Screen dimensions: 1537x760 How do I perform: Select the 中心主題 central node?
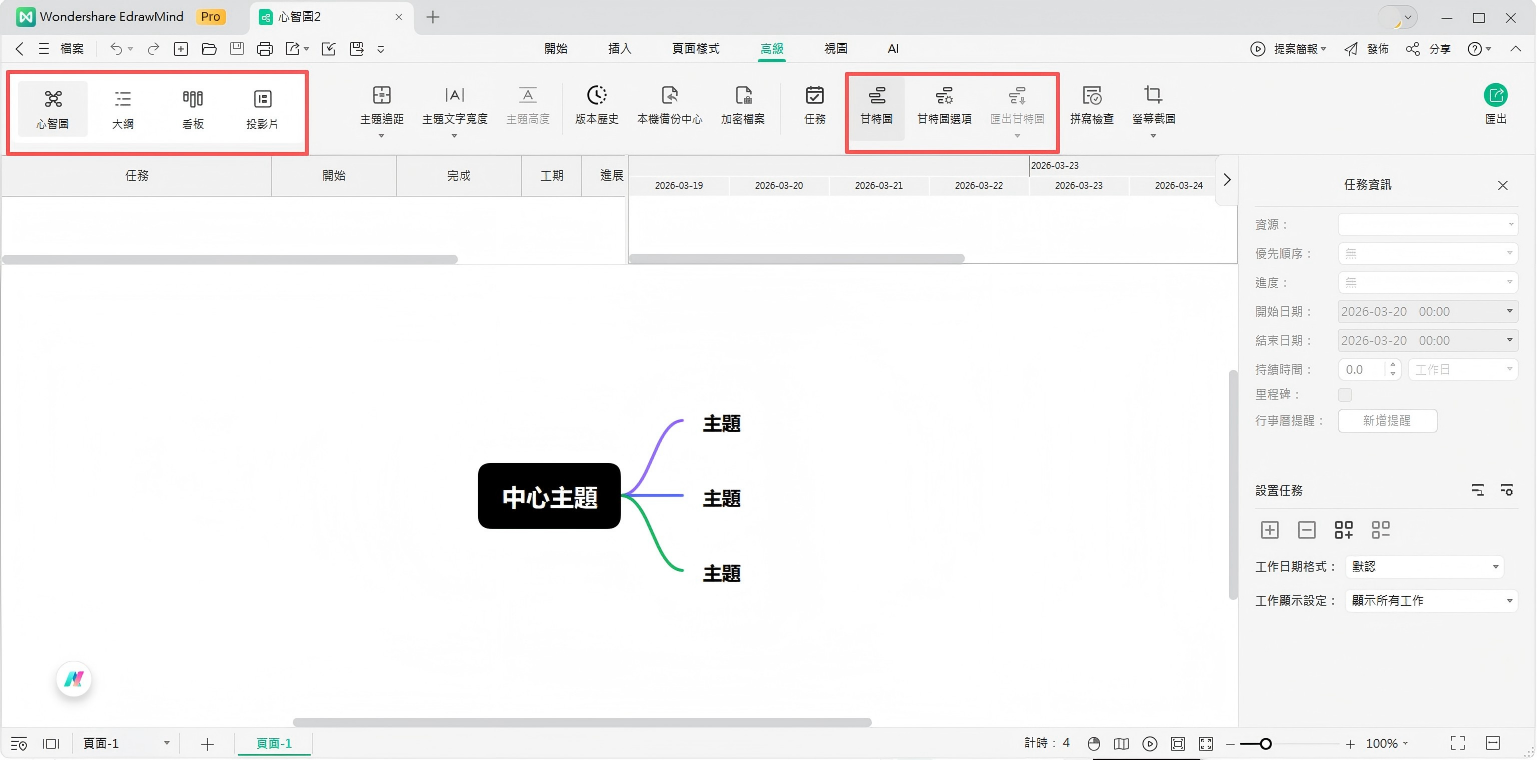pos(549,496)
